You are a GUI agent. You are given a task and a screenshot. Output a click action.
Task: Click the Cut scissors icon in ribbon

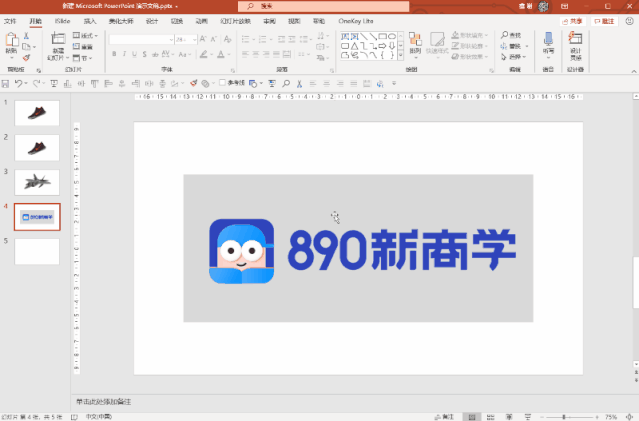26,36
